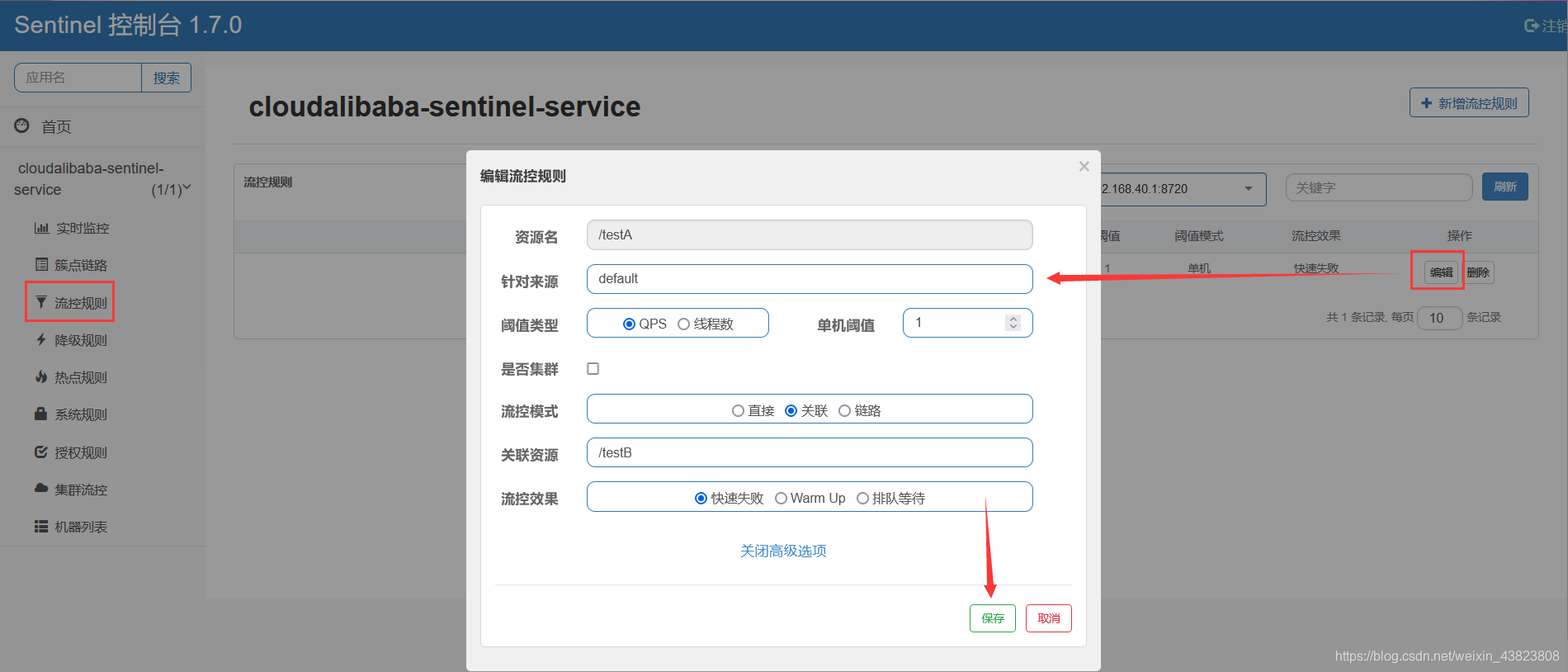Click the logout icon in the header
This screenshot has height=672, width=1568.
click(1531, 26)
